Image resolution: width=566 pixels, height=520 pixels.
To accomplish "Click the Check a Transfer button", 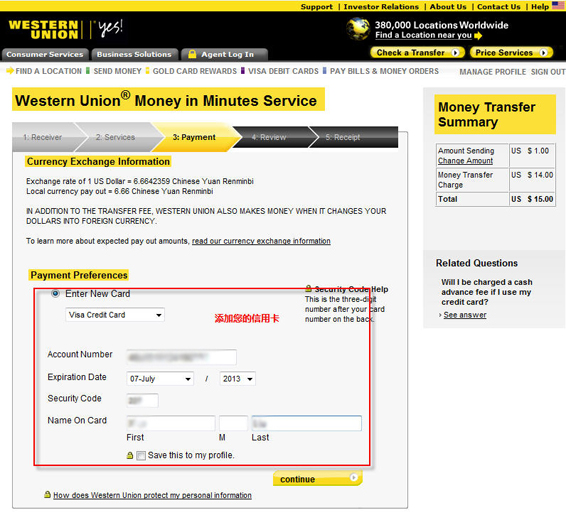I will coord(417,53).
